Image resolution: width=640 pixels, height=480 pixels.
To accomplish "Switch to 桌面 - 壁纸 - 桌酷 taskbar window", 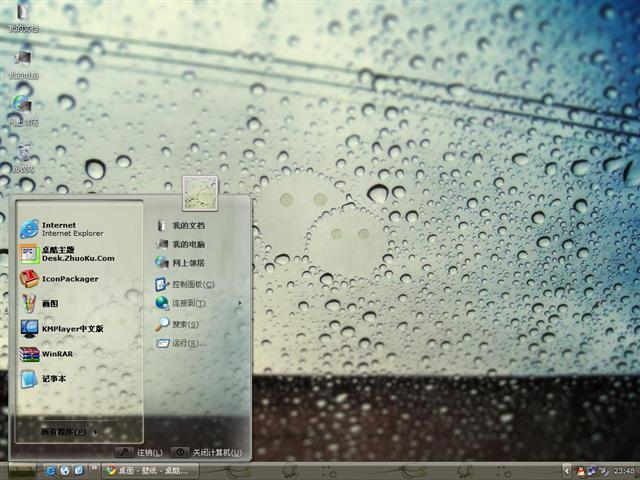I will [x=149, y=471].
